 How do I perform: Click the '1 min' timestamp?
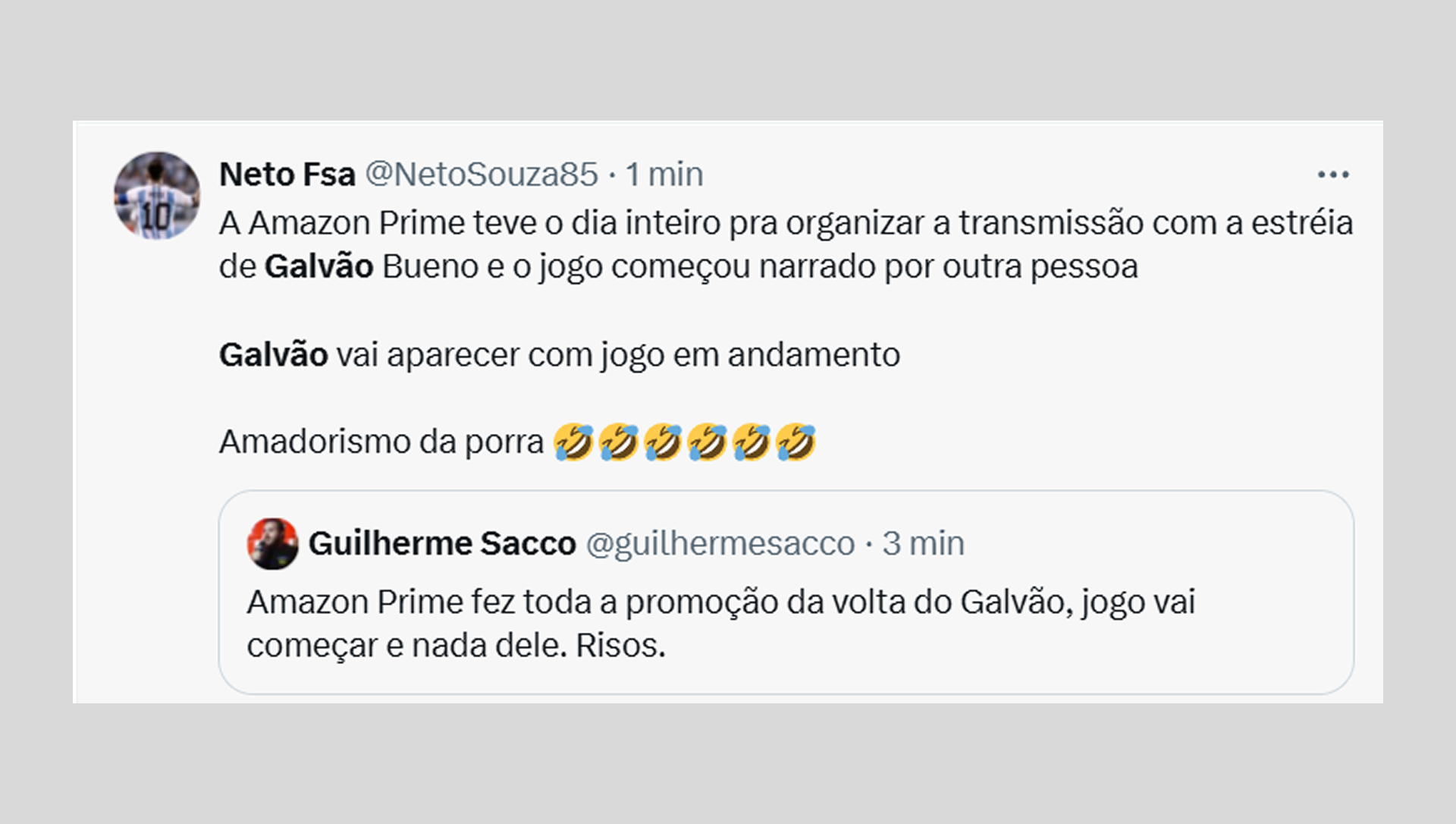coord(664,173)
